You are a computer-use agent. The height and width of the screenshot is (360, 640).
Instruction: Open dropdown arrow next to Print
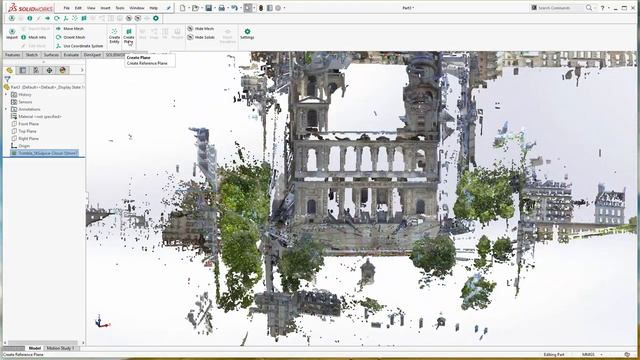click(227, 8)
